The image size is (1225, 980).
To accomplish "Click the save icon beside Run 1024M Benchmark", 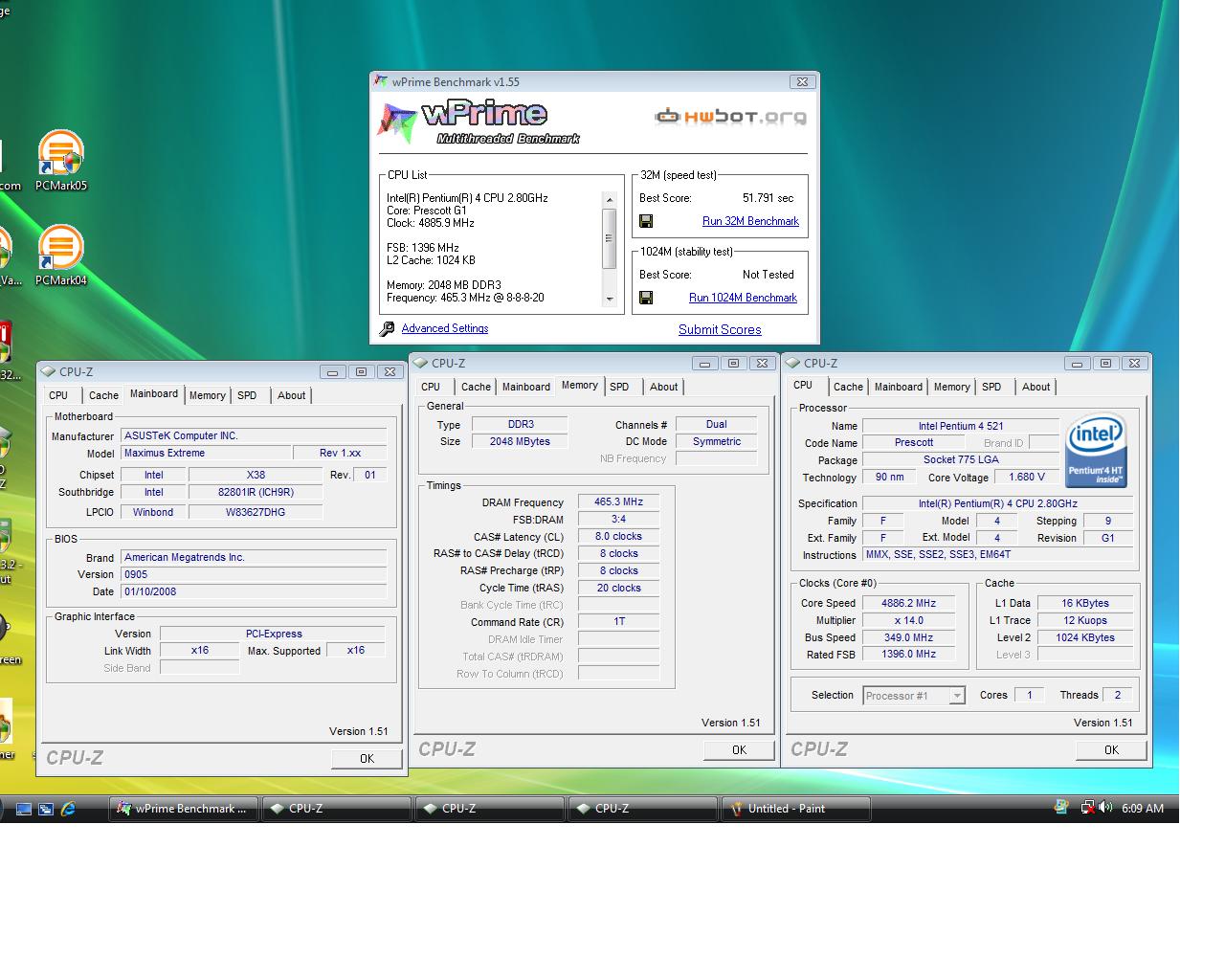I will (x=646, y=298).
